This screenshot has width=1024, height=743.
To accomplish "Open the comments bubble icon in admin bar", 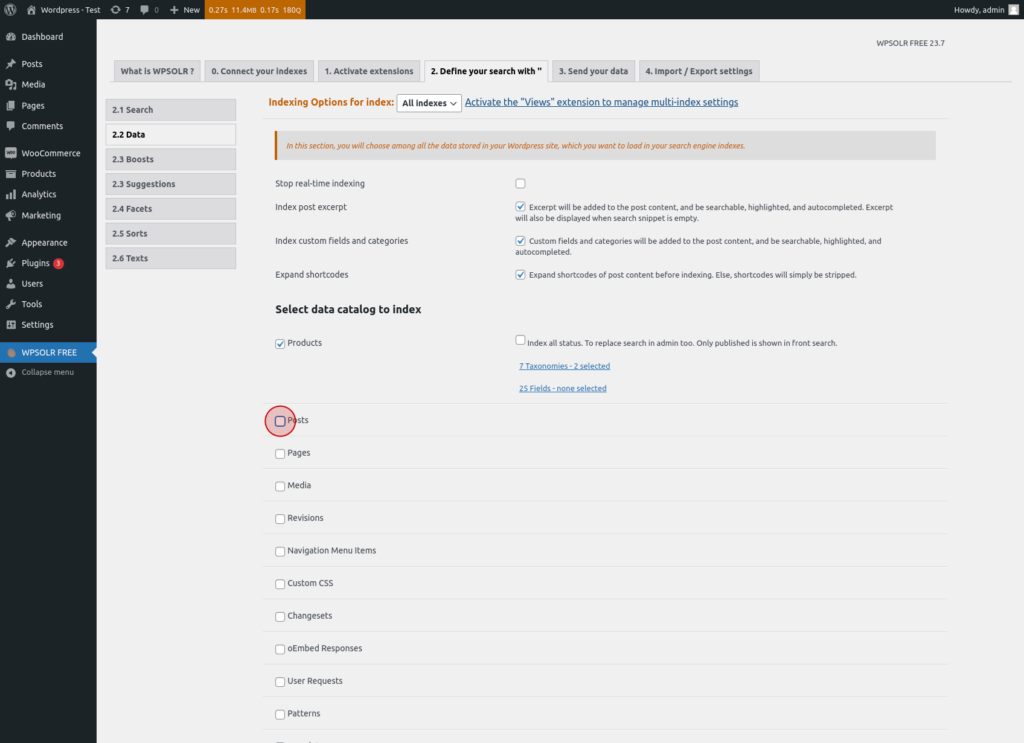I will (x=144, y=10).
